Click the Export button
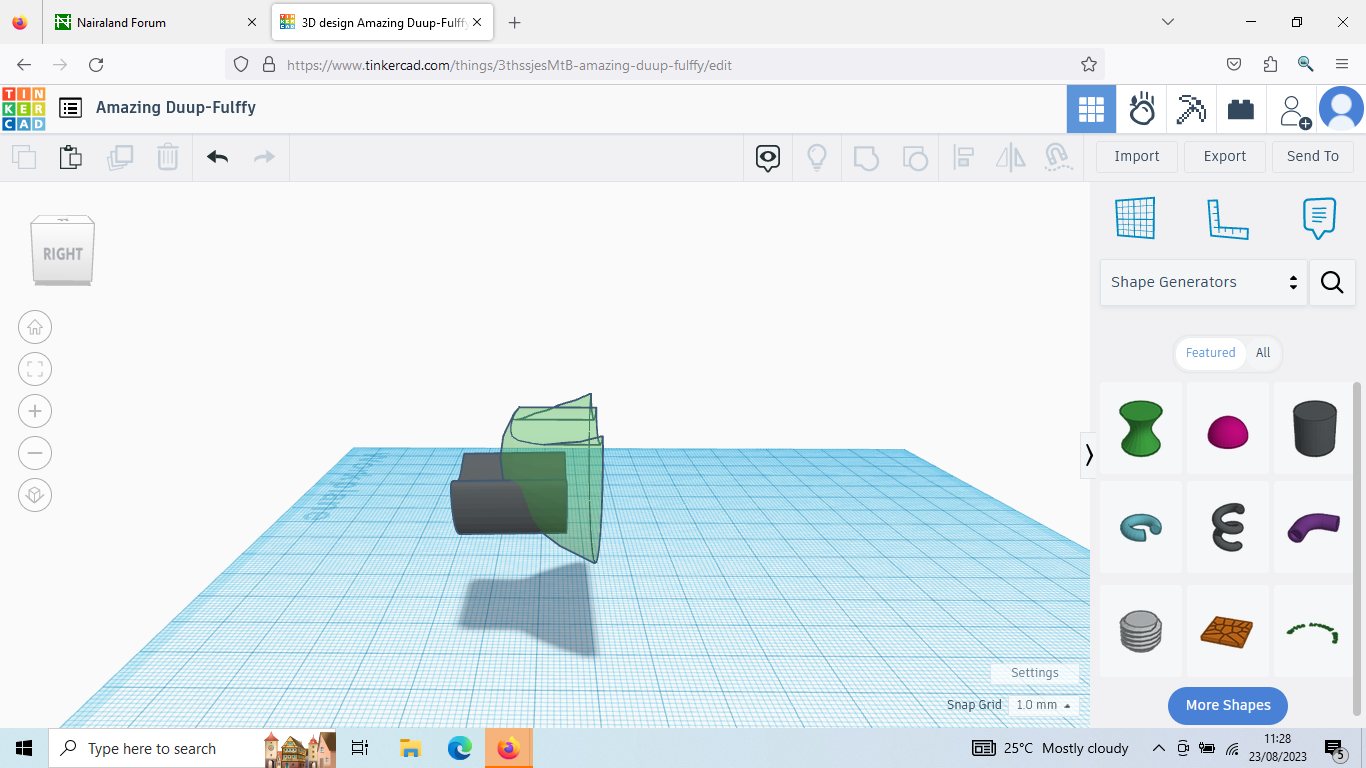This screenshot has width=1366, height=768. 1224,156
